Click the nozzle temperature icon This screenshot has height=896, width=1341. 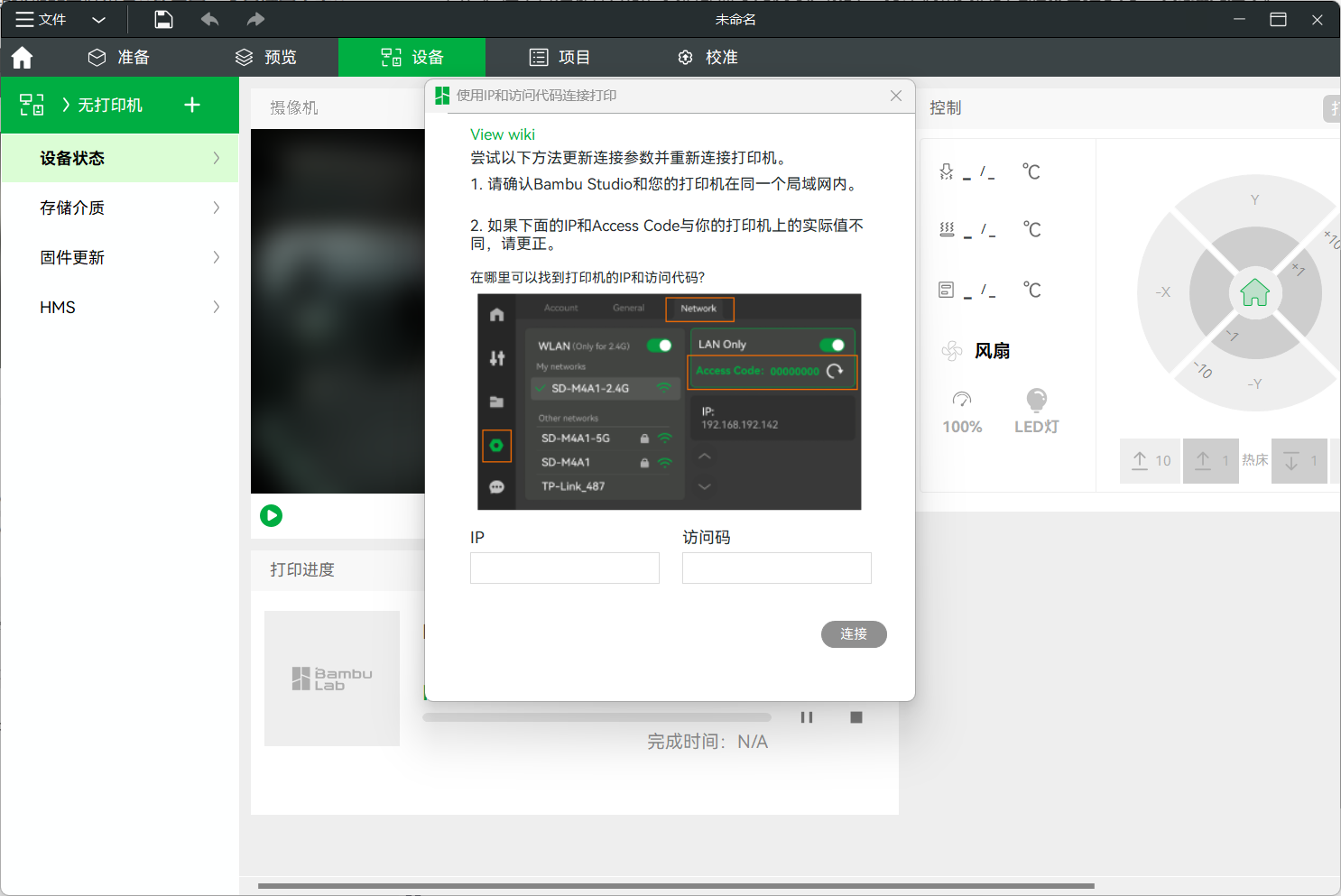tap(947, 171)
